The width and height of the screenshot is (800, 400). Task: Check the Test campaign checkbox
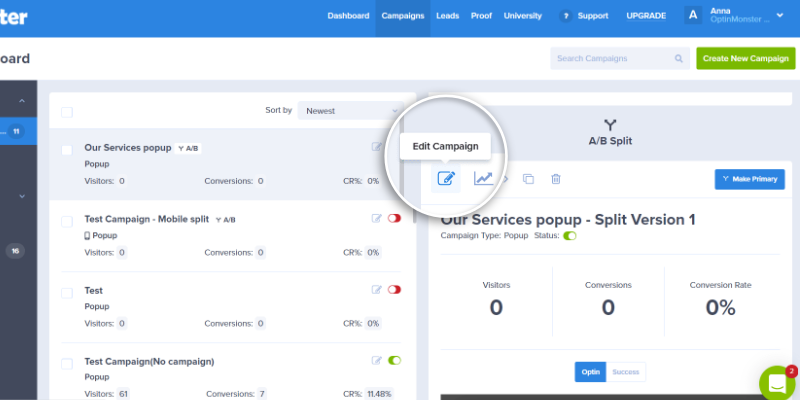[x=67, y=293]
